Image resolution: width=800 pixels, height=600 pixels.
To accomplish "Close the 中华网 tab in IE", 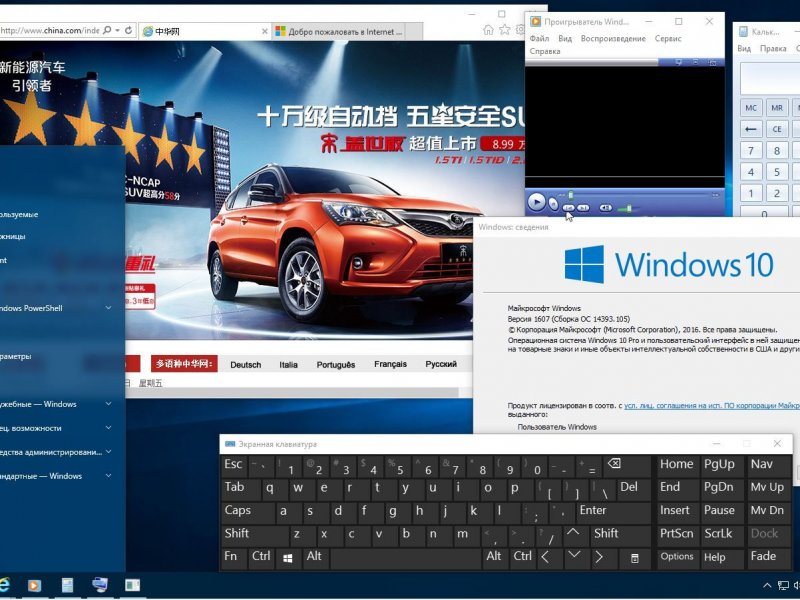I will (264, 31).
